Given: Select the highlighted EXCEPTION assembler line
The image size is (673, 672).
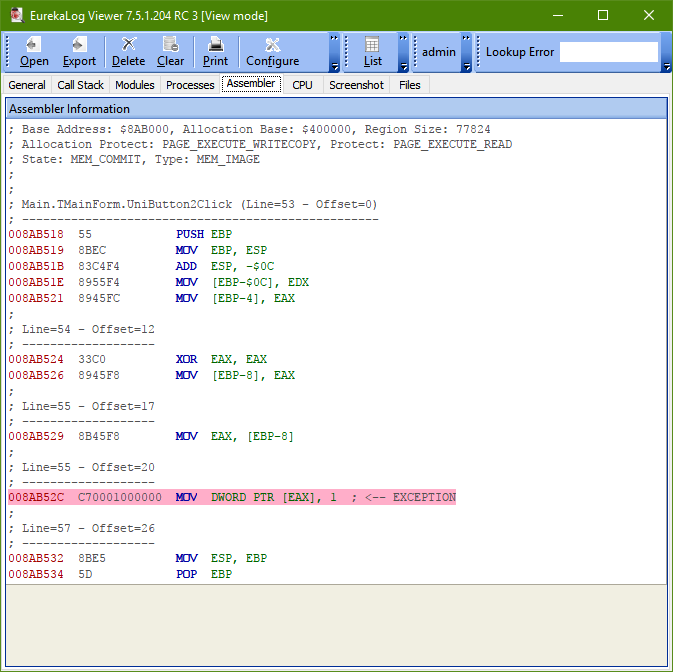Looking at the screenshot, I should click(232, 497).
